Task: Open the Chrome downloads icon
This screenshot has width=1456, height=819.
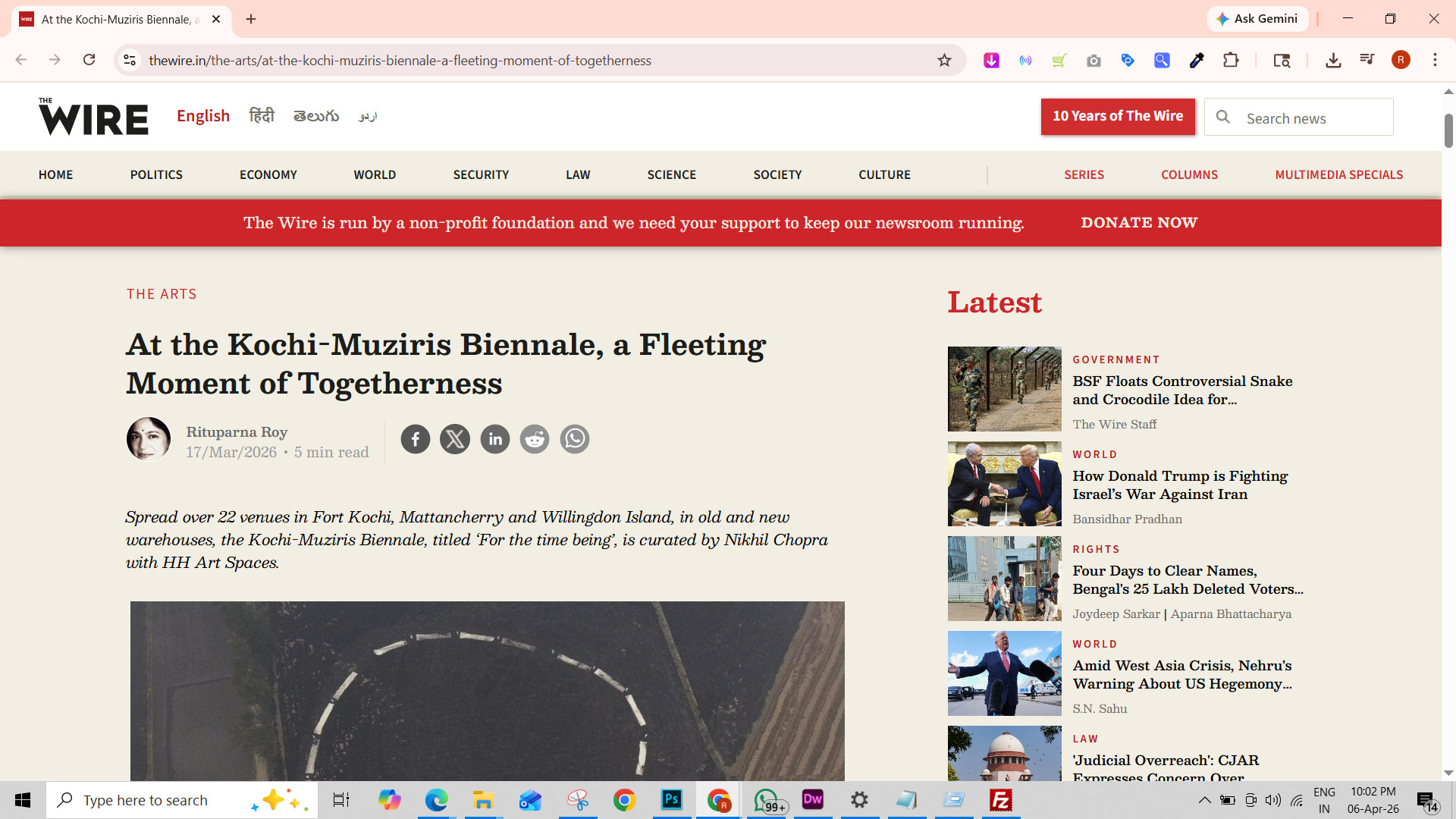Action: coord(1333,61)
